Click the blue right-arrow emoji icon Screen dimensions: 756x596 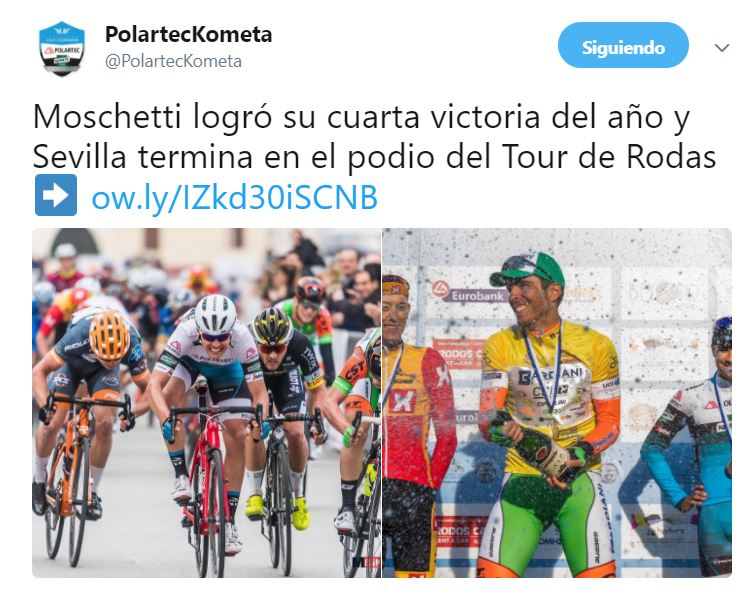coord(56,195)
